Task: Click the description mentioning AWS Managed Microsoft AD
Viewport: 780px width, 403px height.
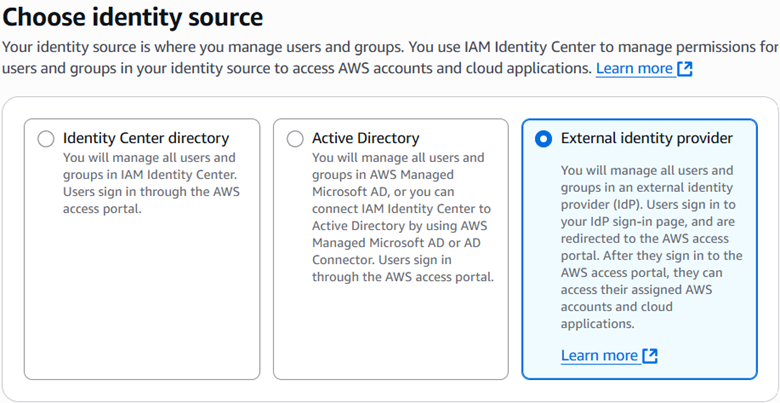Action: [x=403, y=217]
